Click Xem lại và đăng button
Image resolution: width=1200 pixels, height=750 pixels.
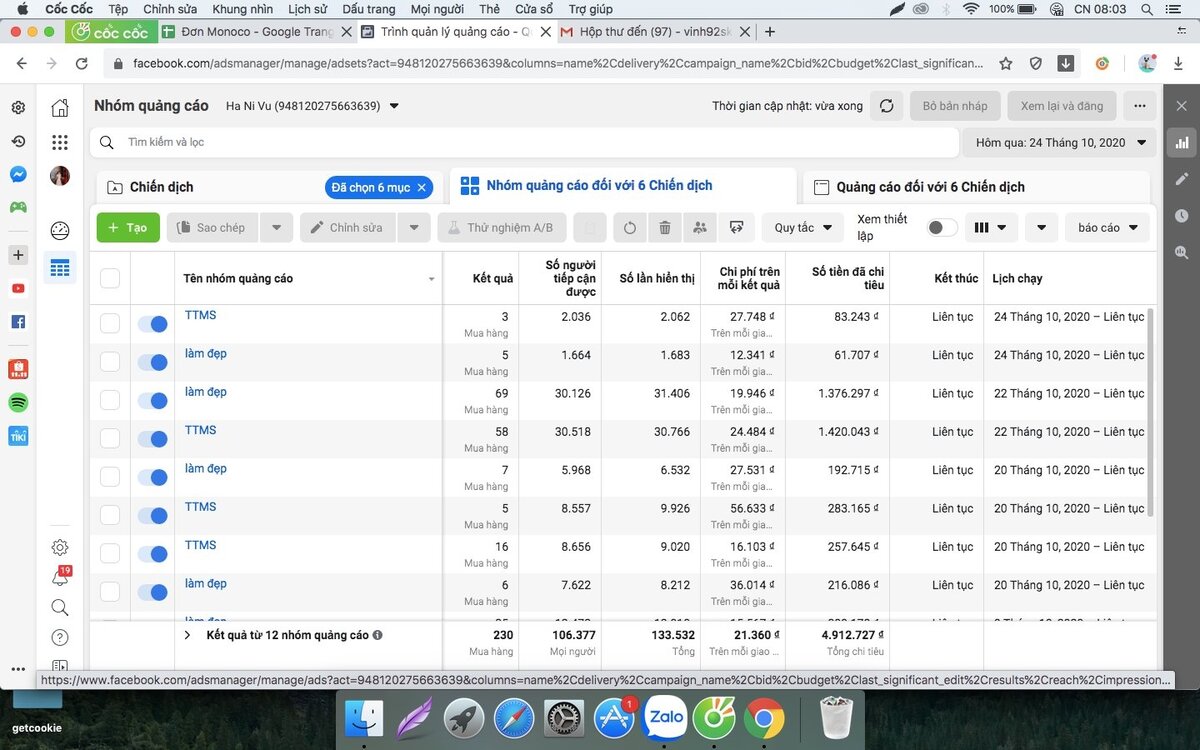tap(1062, 106)
